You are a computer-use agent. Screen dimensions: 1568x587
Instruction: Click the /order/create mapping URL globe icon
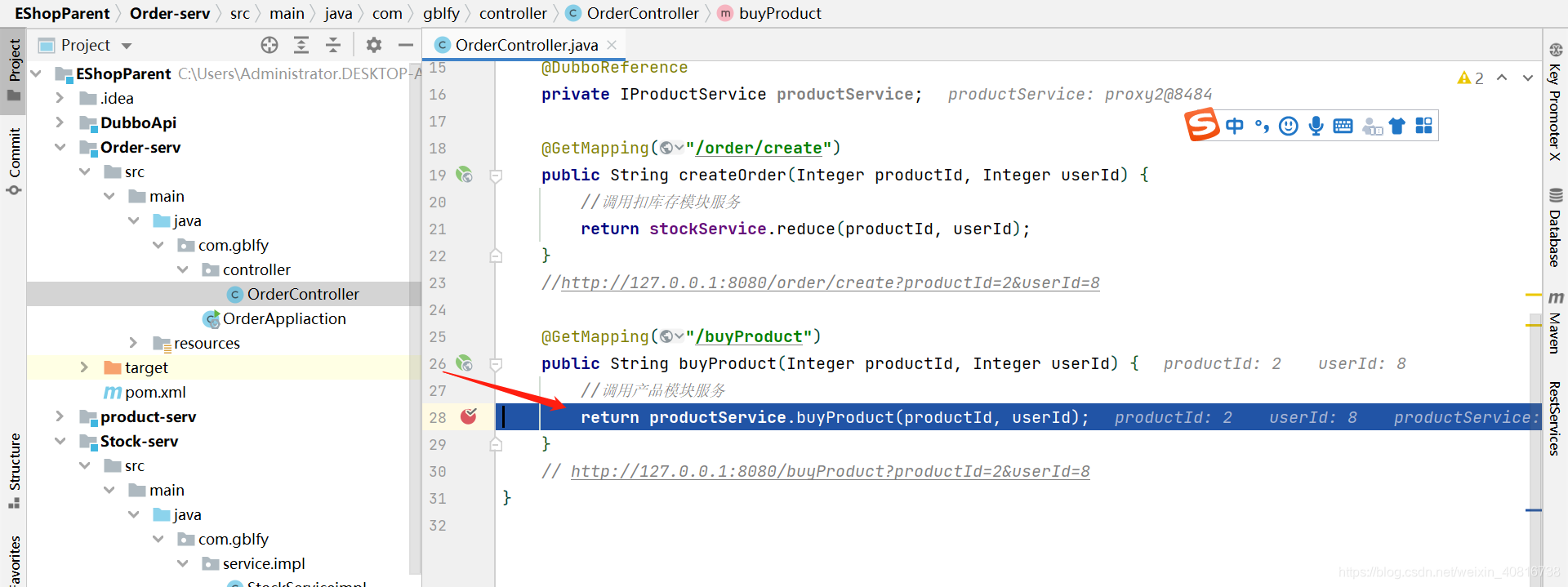667,148
